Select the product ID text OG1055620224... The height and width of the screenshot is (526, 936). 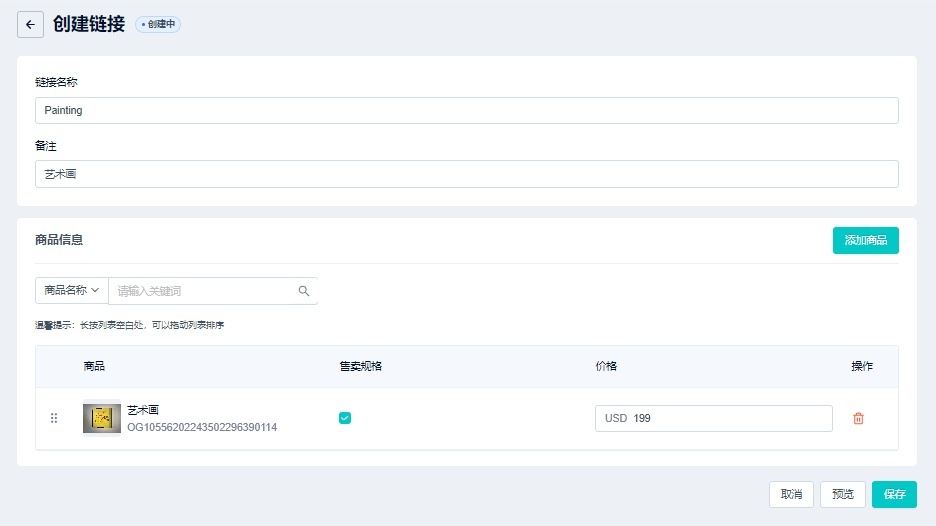pyautogui.click(x=202, y=427)
